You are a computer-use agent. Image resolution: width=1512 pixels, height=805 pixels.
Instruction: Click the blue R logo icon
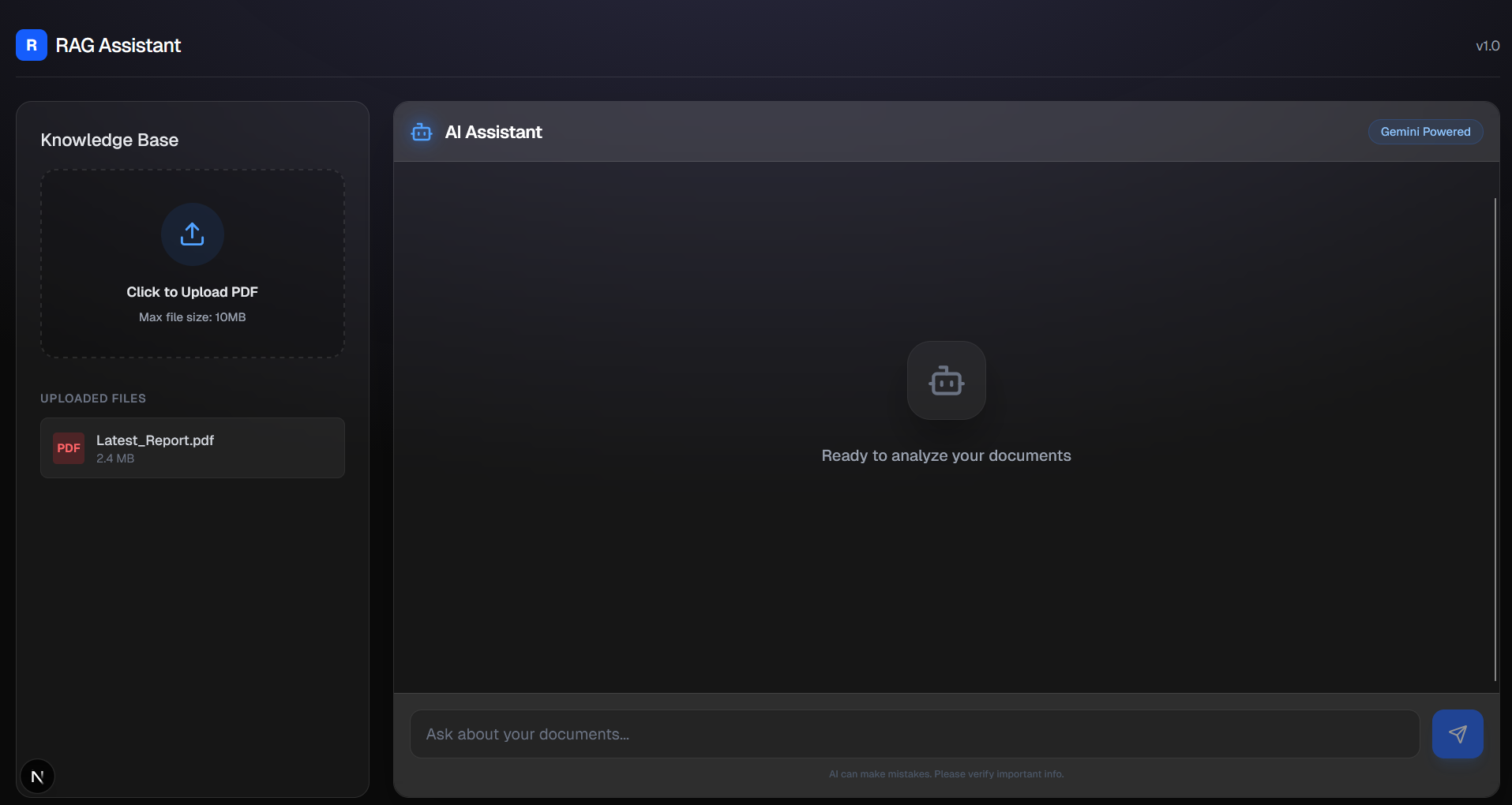(32, 45)
